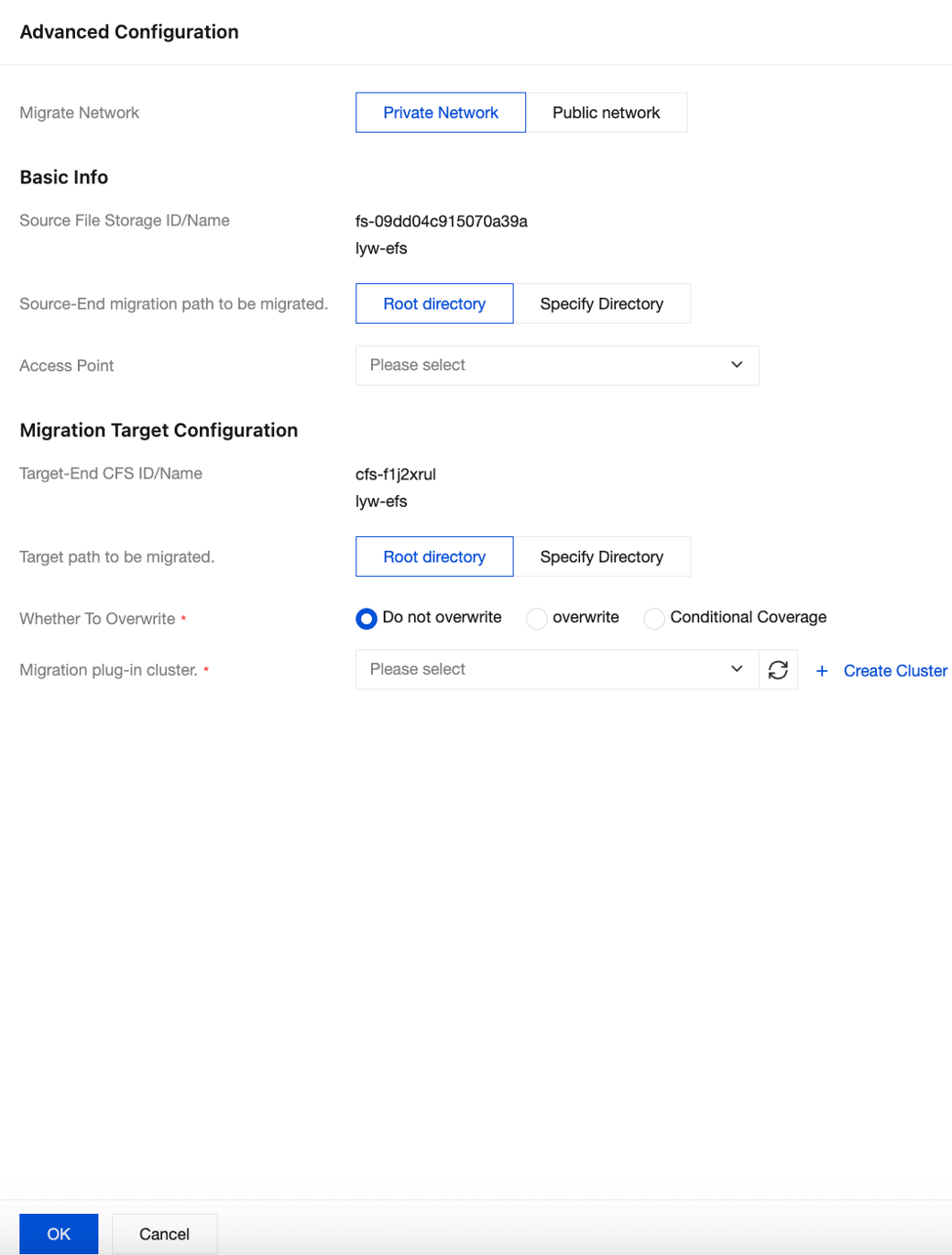The image size is (952, 1255).
Task: Choose Specify Directory for target path
Action: coord(601,556)
